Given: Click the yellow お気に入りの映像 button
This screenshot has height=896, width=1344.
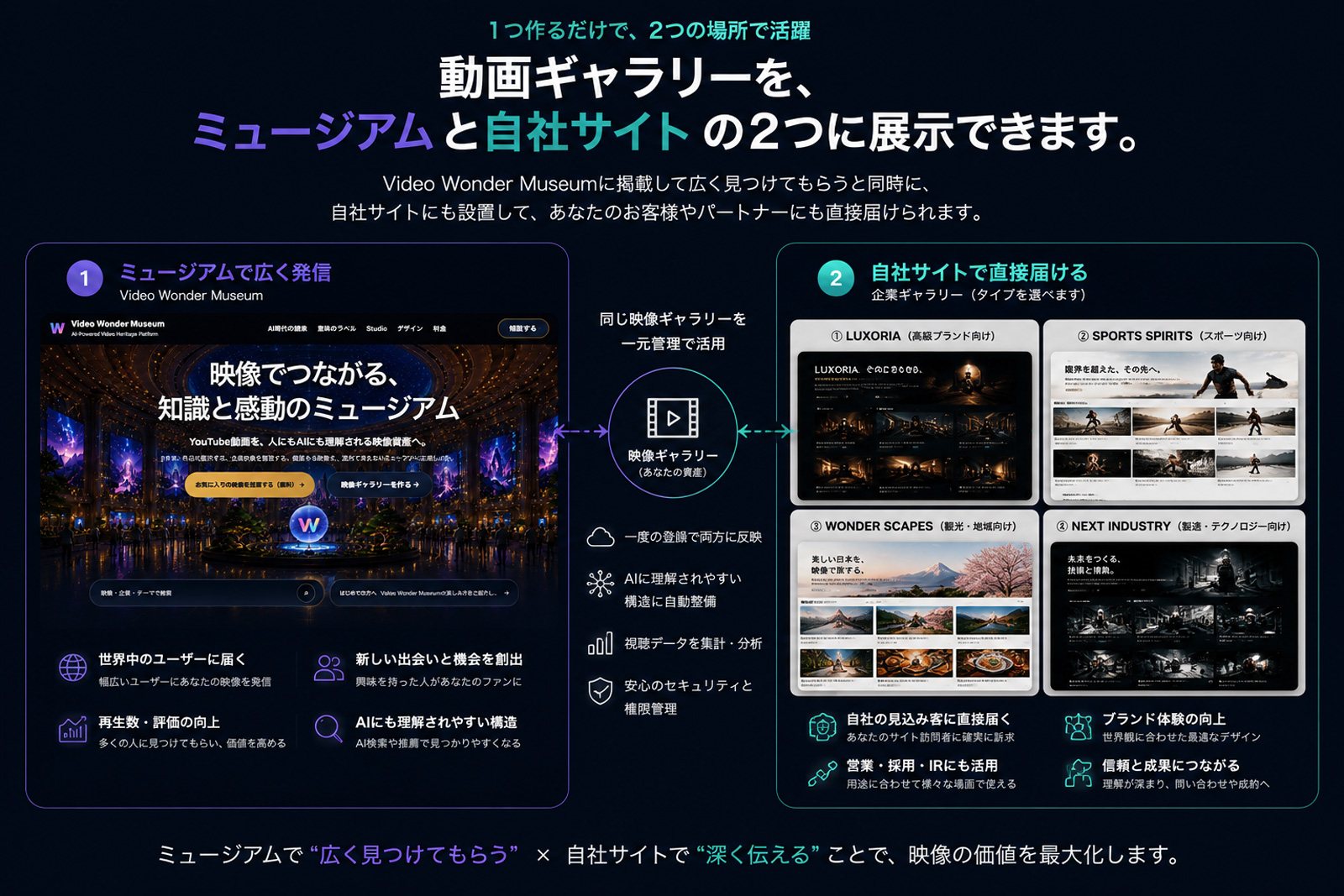Looking at the screenshot, I should 249,485.
